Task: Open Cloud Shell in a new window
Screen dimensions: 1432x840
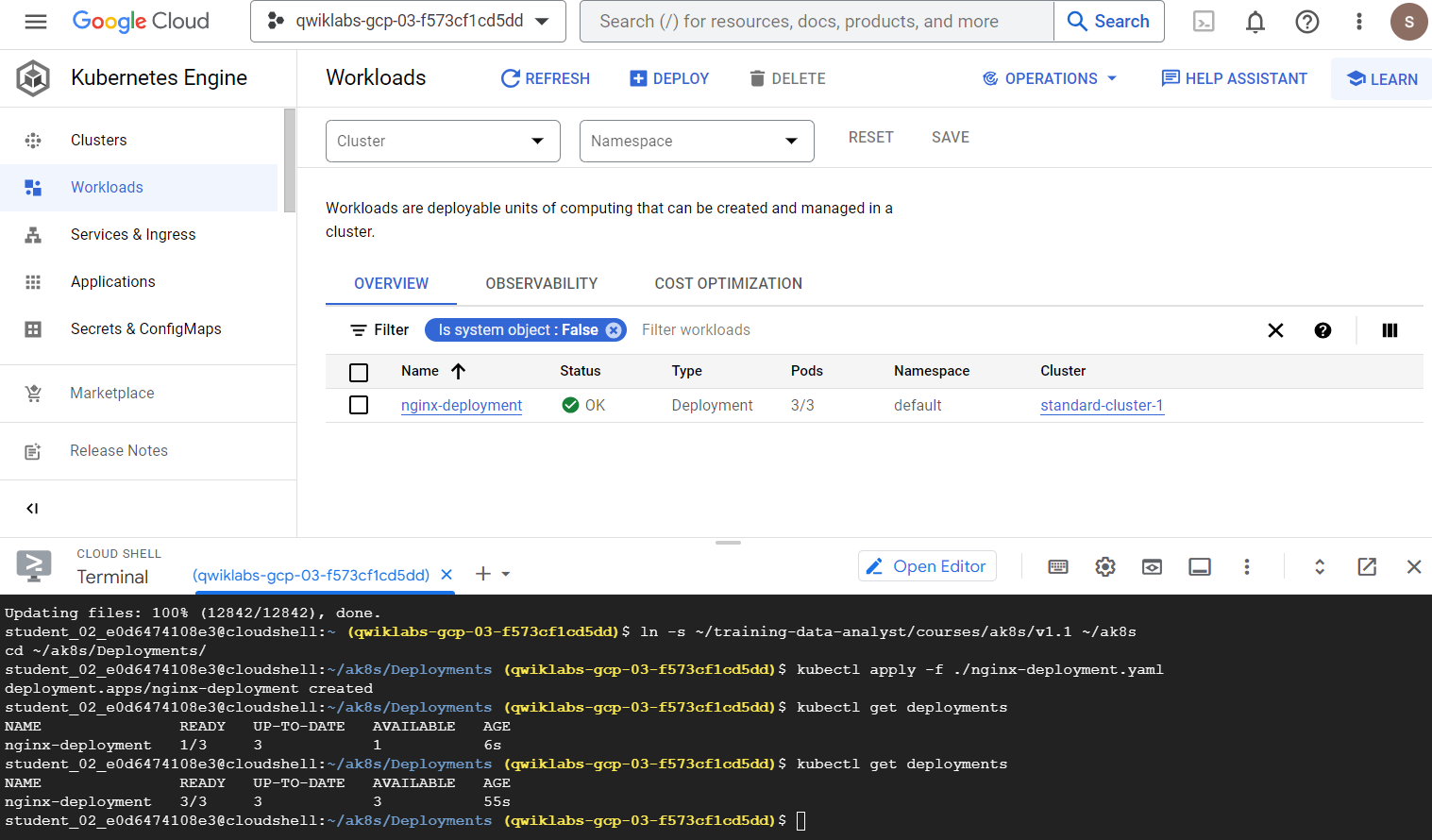Action: point(1367,566)
